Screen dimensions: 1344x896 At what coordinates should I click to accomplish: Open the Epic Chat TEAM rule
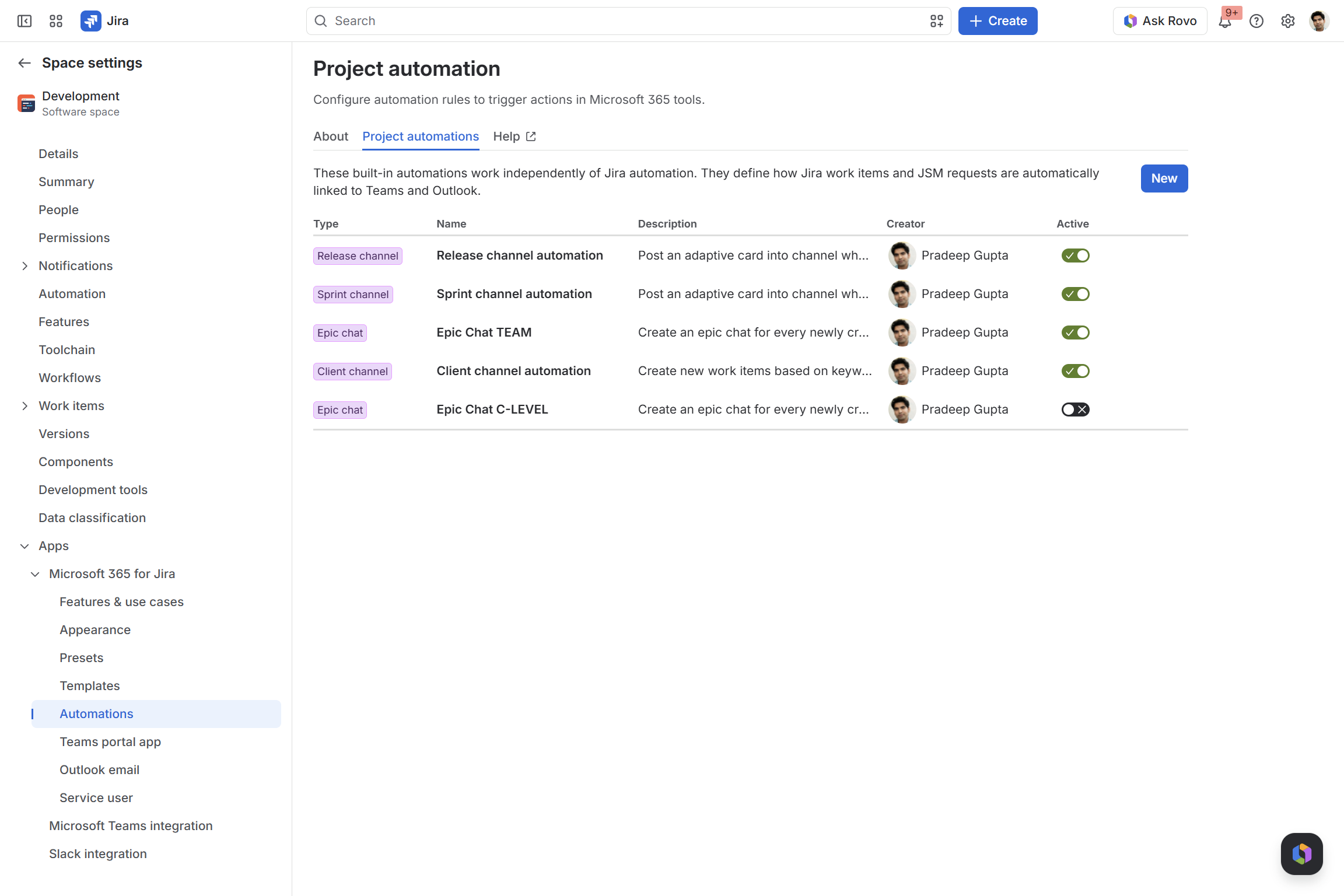pos(484,332)
